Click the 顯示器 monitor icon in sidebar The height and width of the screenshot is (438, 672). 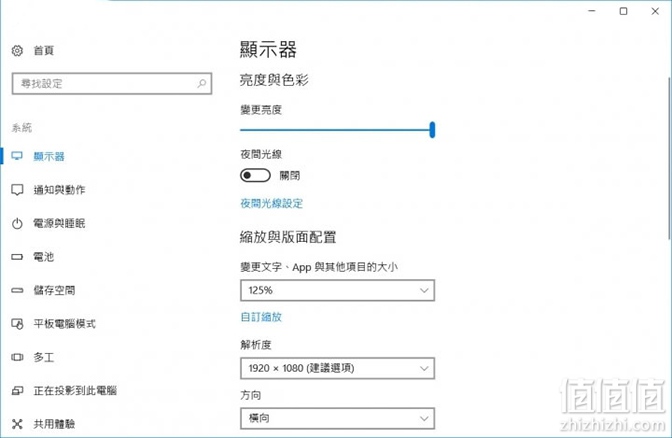coord(17,156)
